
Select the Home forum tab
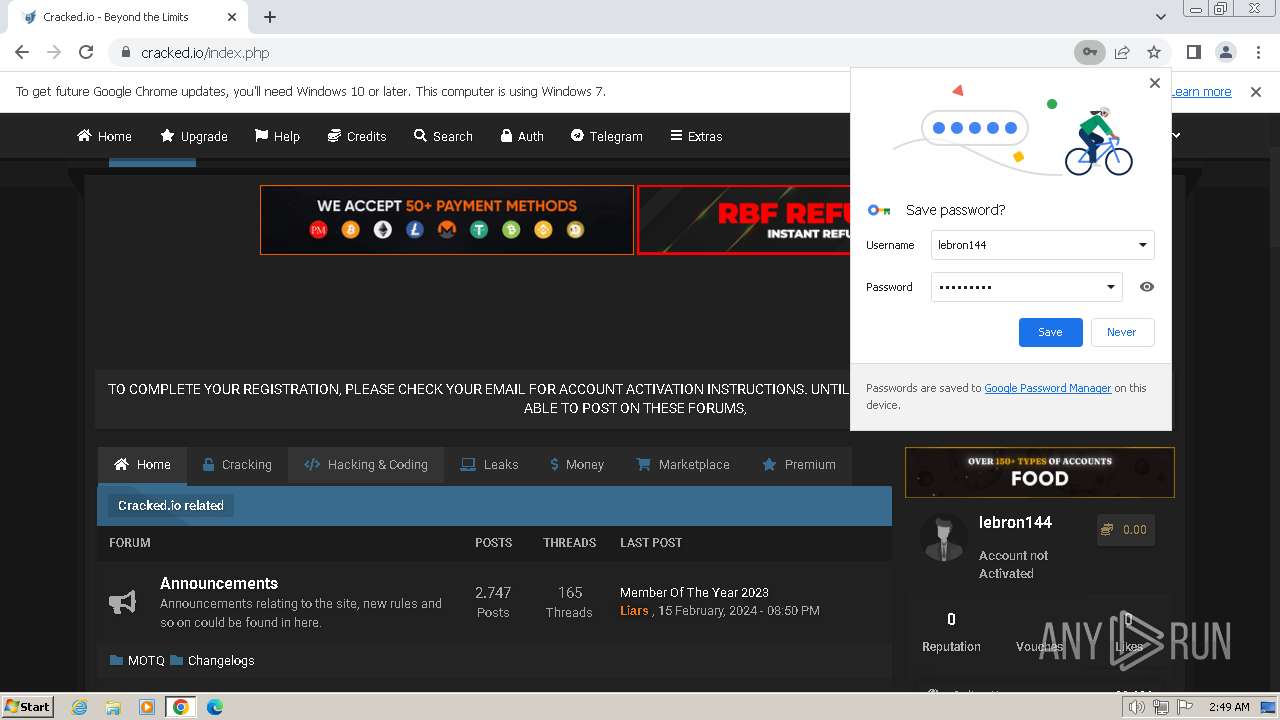[x=142, y=465]
